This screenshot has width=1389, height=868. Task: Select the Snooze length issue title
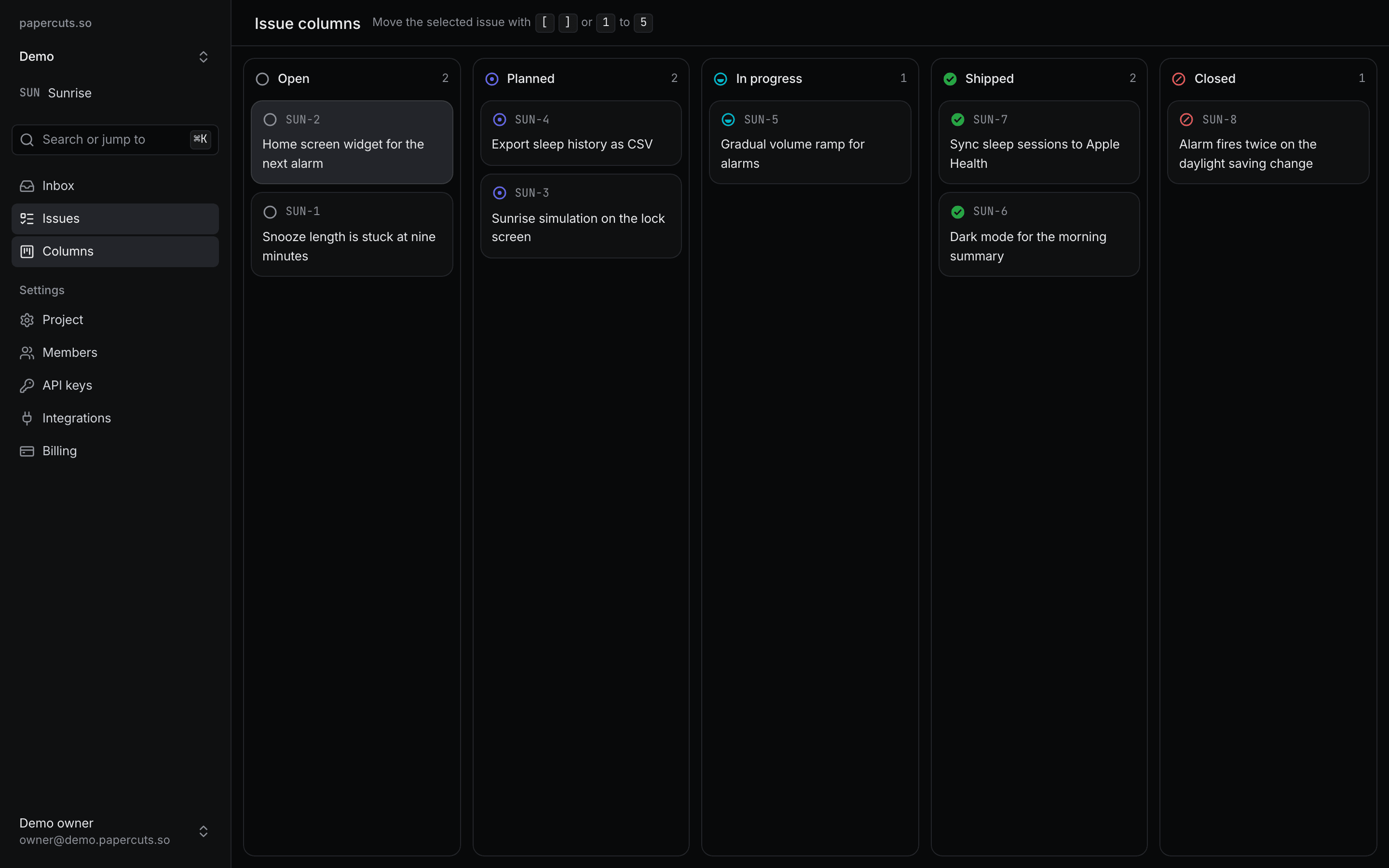click(x=349, y=246)
